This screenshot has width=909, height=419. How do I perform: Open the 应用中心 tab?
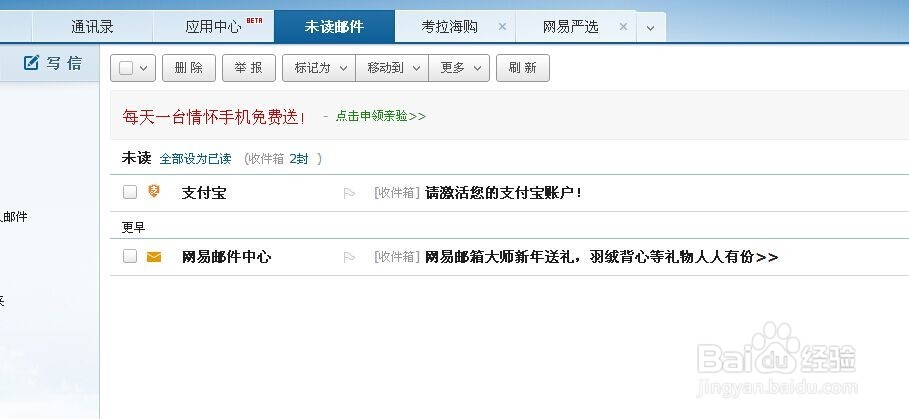point(213,27)
